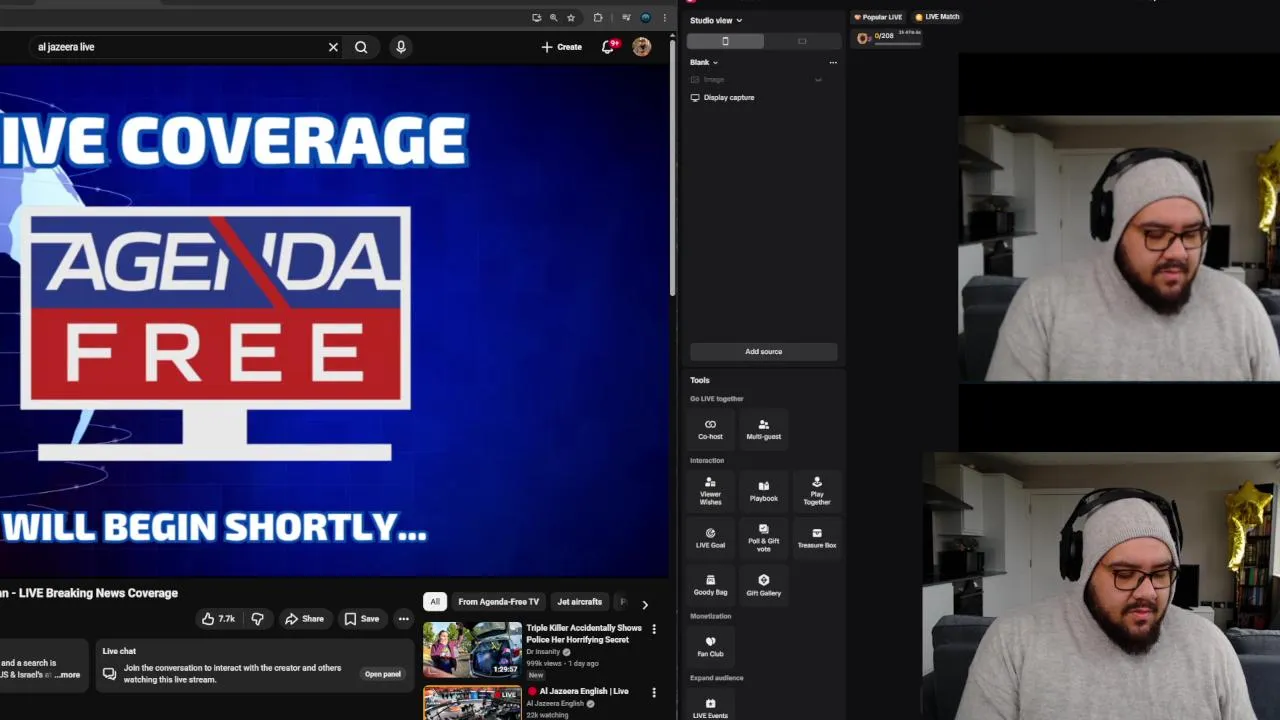Screen dimensions: 1280x720
Task: Open the Goody Bag tool
Action: pos(710,585)
